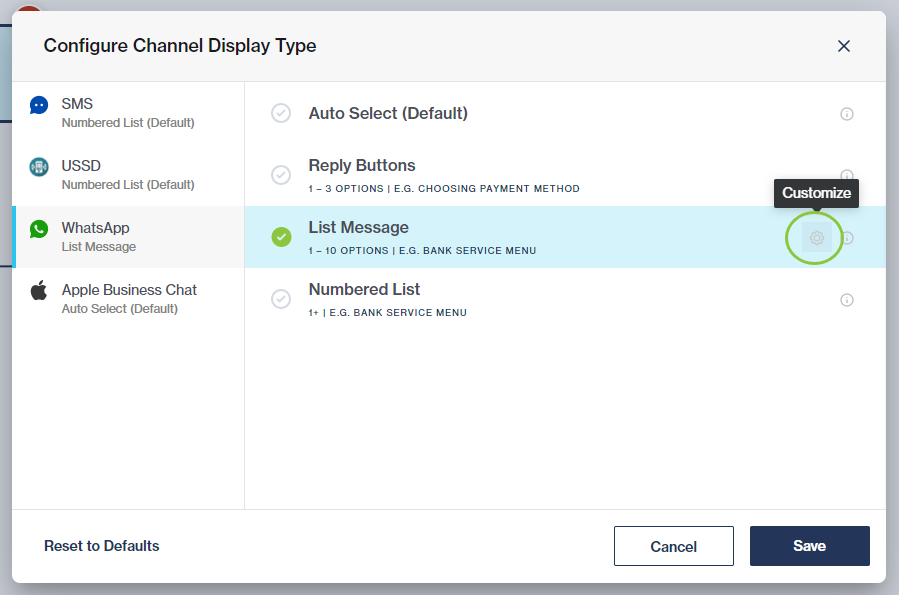Click Reset to Defaults

101,546
